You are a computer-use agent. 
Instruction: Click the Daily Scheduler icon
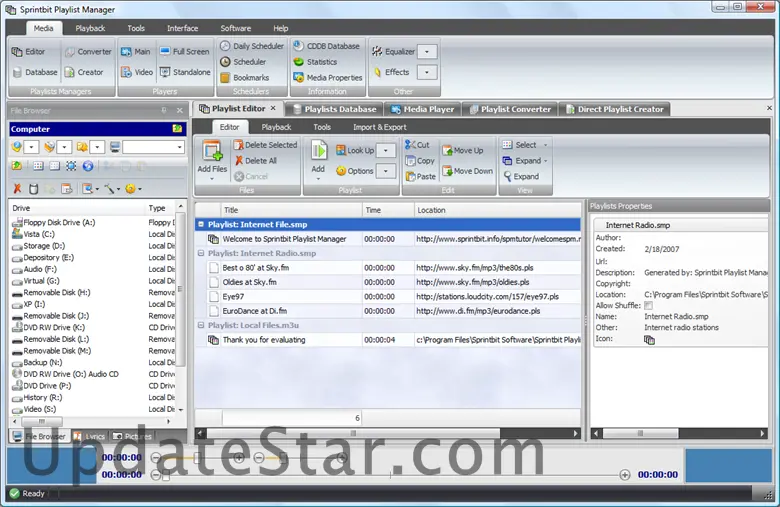(225, 46)
